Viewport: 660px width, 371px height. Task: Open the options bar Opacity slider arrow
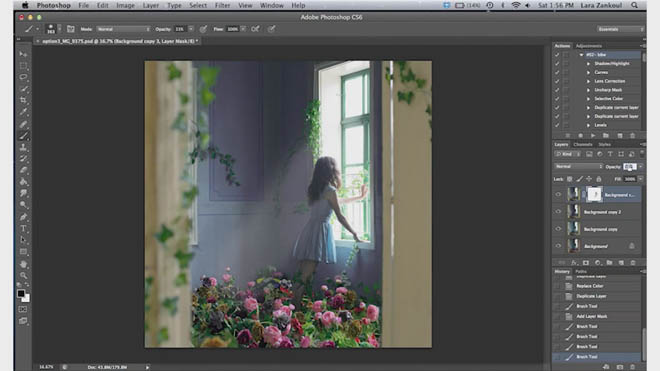click(x=191, y=29)
